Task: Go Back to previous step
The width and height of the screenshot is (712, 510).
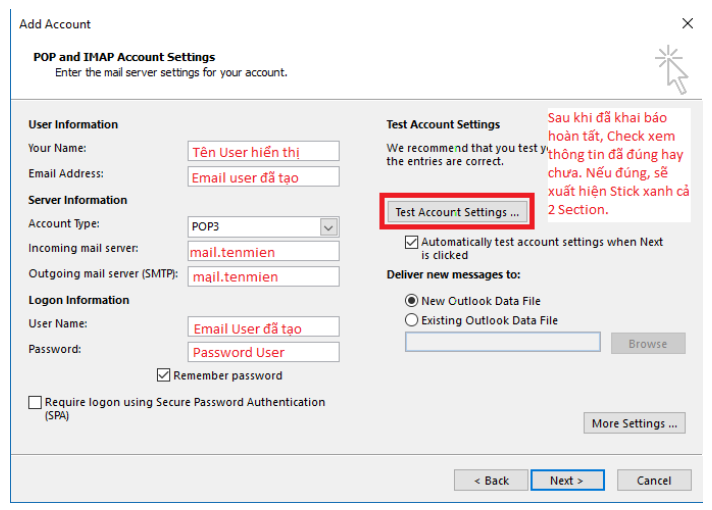Action: tap(491, 481)
